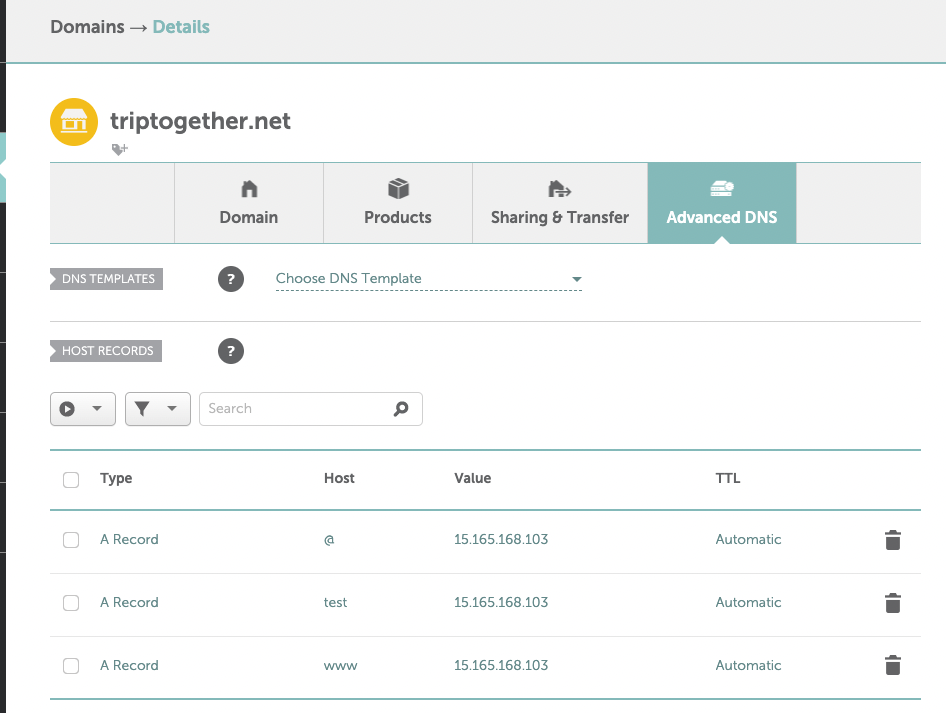Click the IP value in the www row

click(501, 665)
